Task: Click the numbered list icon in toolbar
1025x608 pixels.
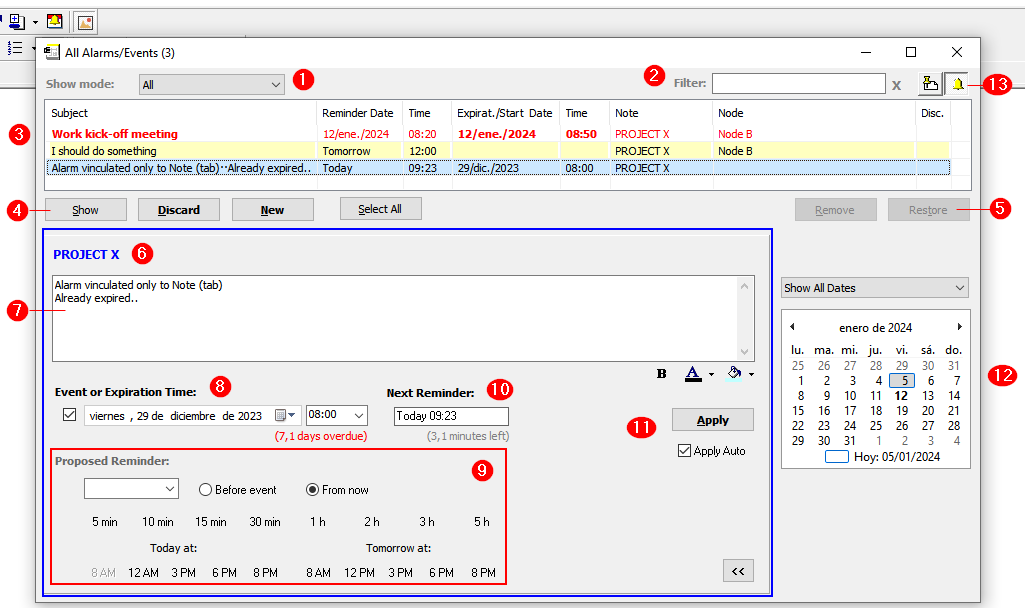Action: (15, 48)
